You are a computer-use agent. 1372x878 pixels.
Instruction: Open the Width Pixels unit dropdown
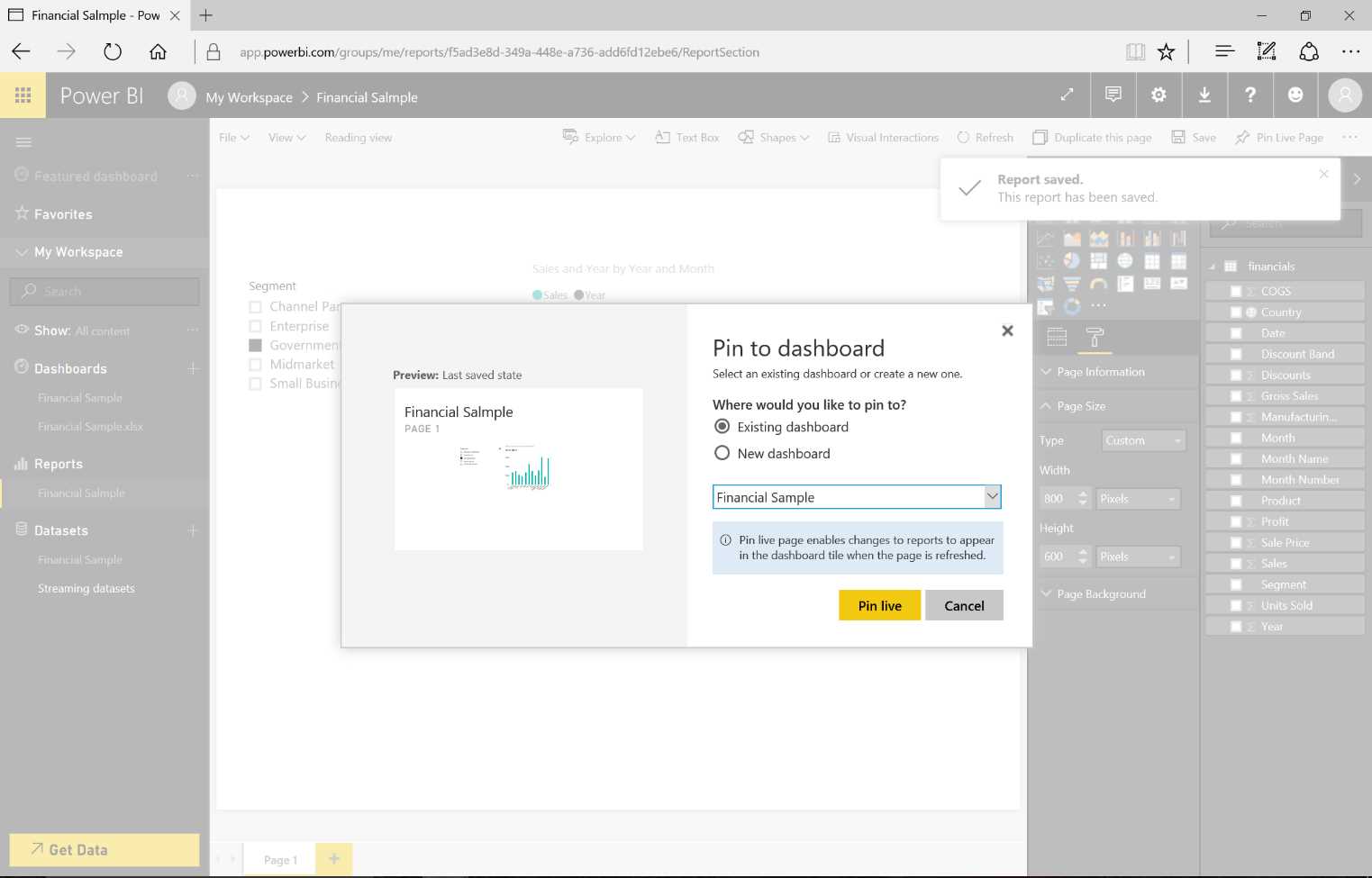pos(1138,499)
